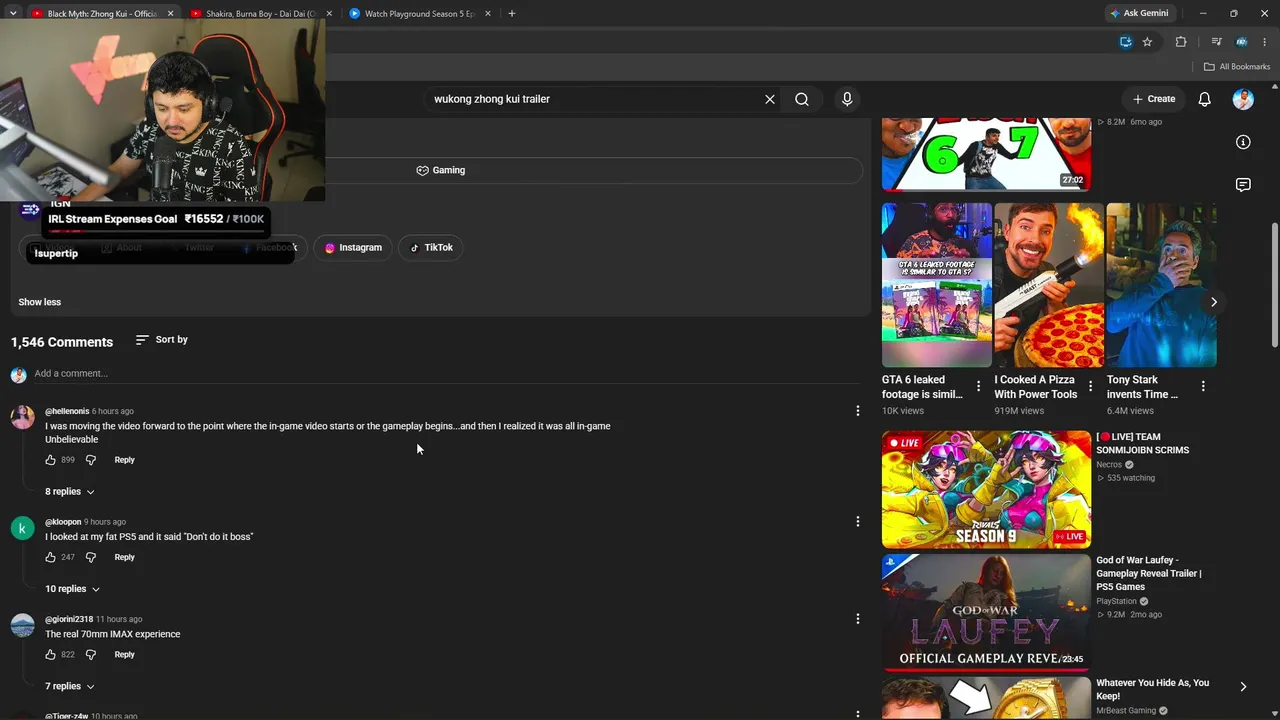Close the Shakira, Burna Boy tab
The image size is (1280, 720).
point(329,14)
